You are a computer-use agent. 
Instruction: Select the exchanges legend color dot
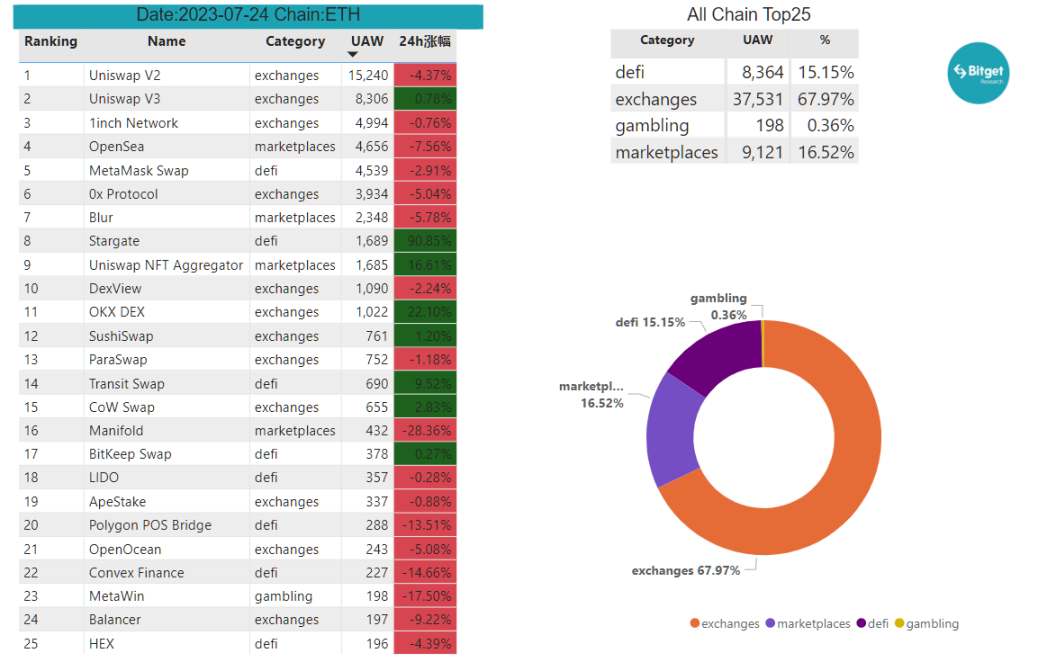pos(694,623)
